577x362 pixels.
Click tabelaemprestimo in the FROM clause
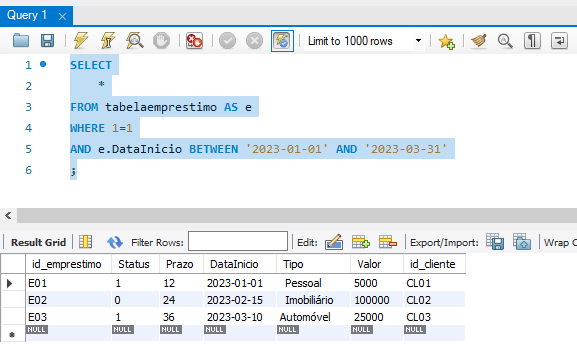[x=161, y=107]
